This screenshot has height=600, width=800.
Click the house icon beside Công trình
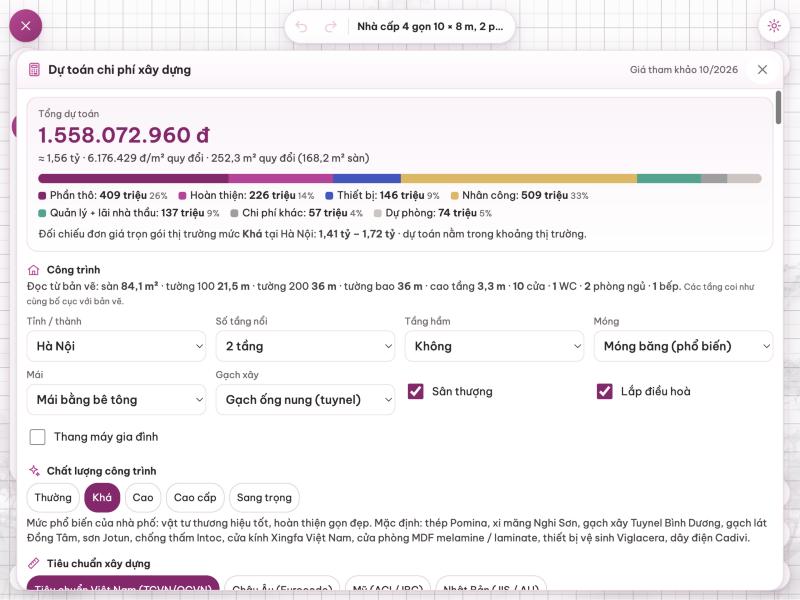34,270
